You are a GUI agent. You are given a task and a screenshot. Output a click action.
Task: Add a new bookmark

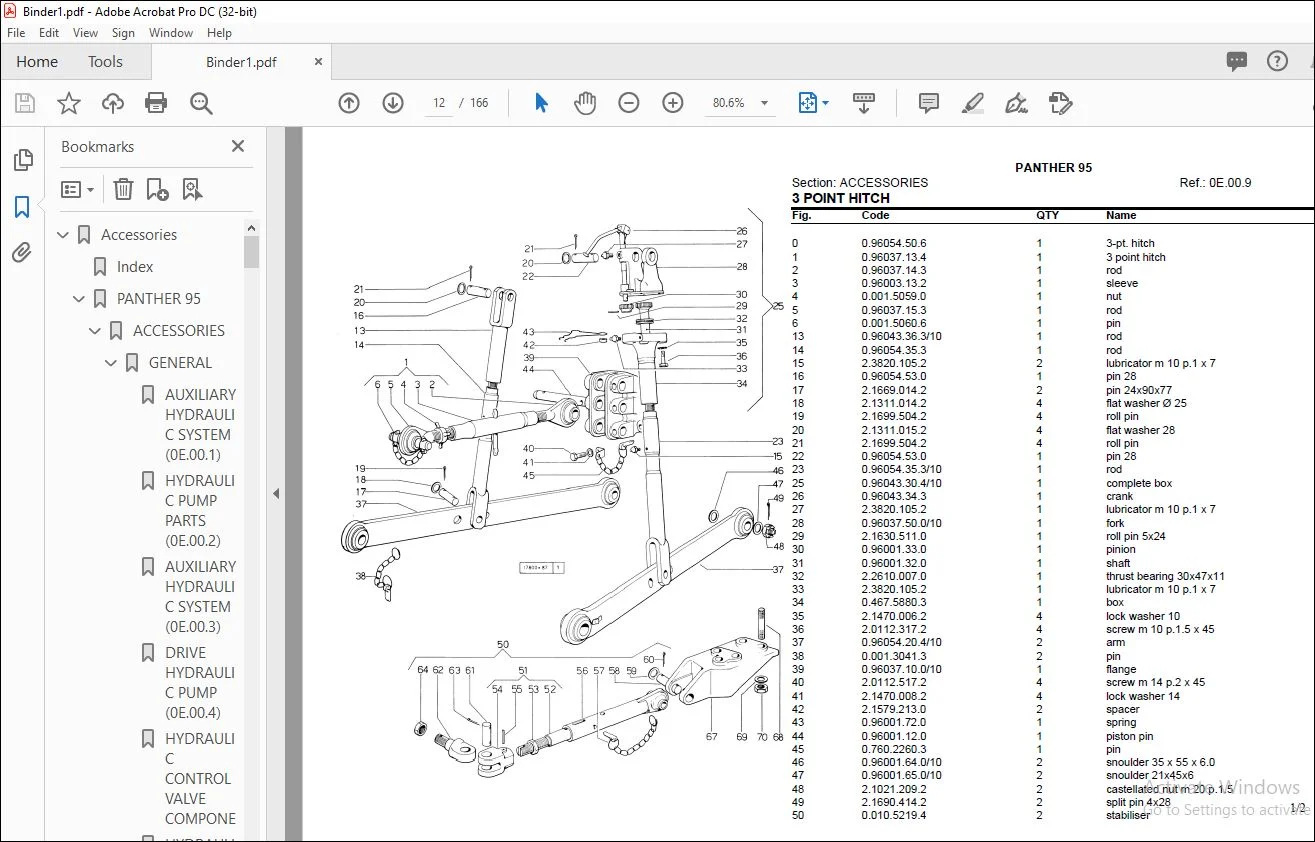click(157, 189)
